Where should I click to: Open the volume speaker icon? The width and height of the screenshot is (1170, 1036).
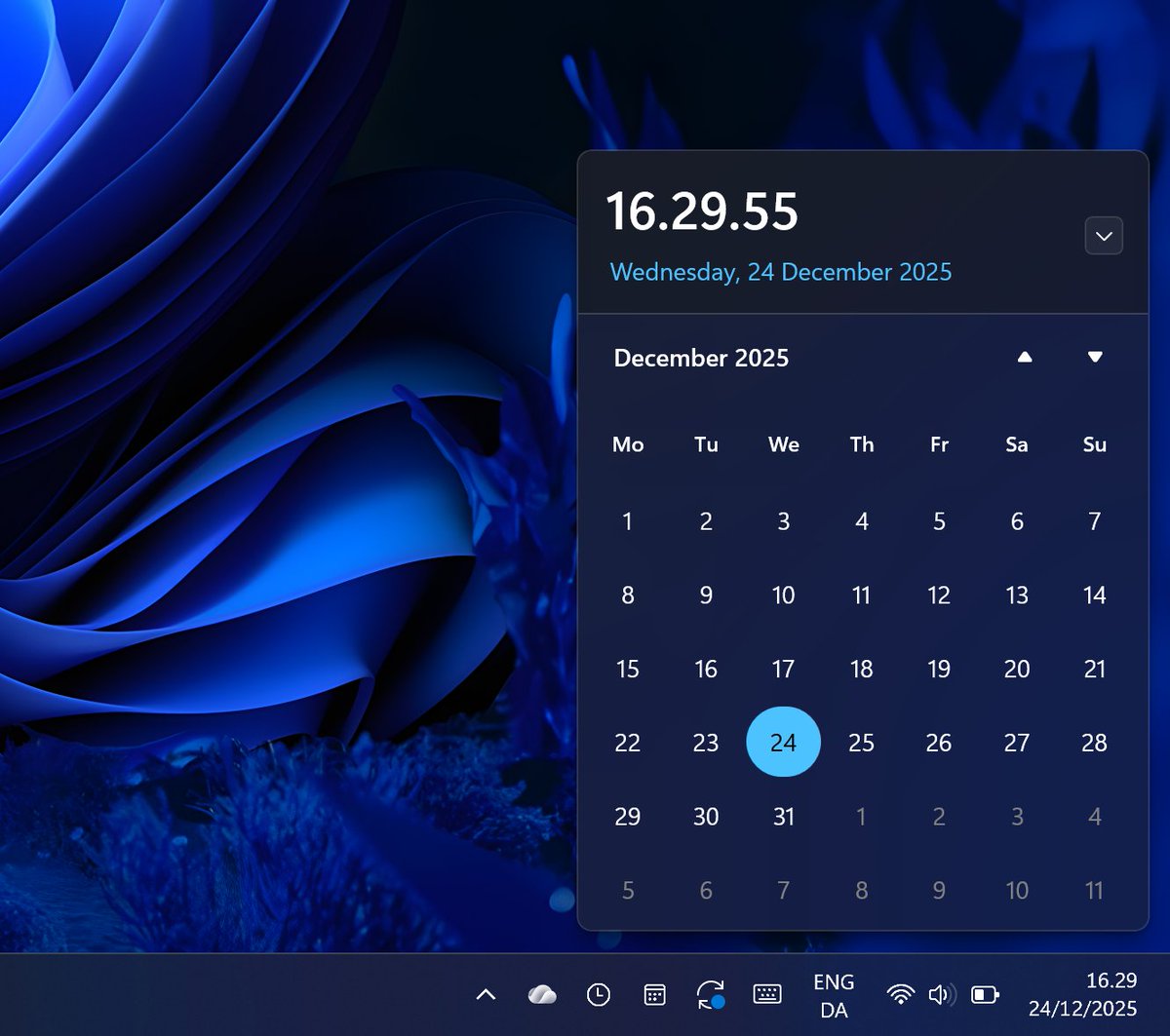pos(939,995)
